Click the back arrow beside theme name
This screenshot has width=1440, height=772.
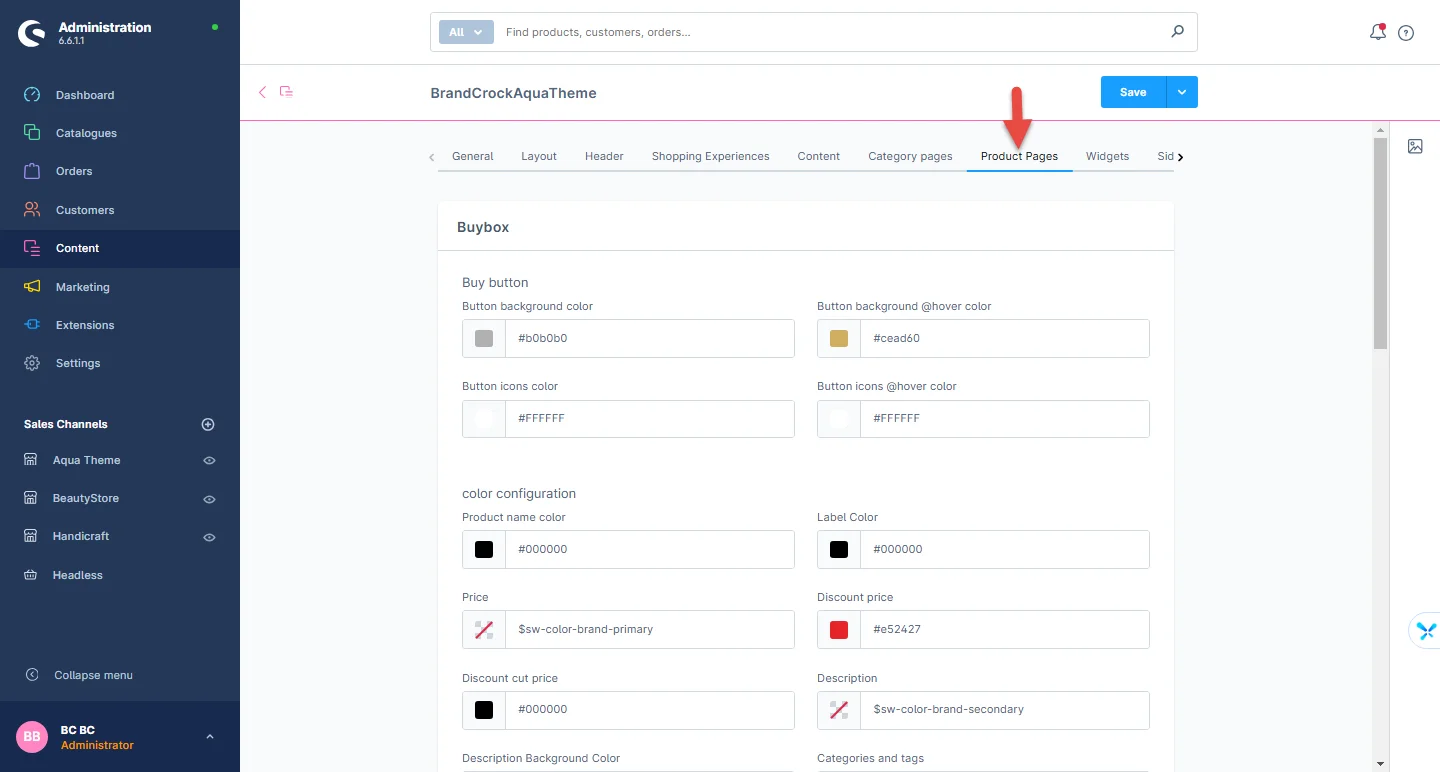click(263, 92)
